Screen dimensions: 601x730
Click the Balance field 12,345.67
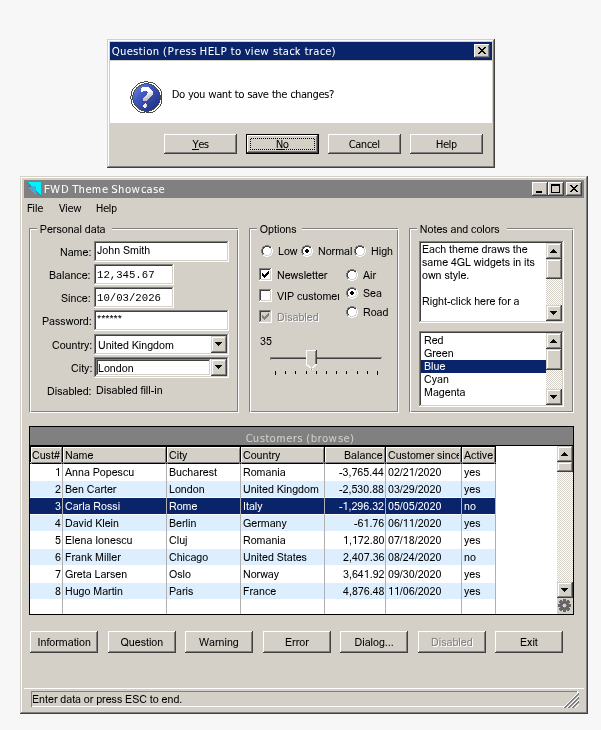point(134,274)
